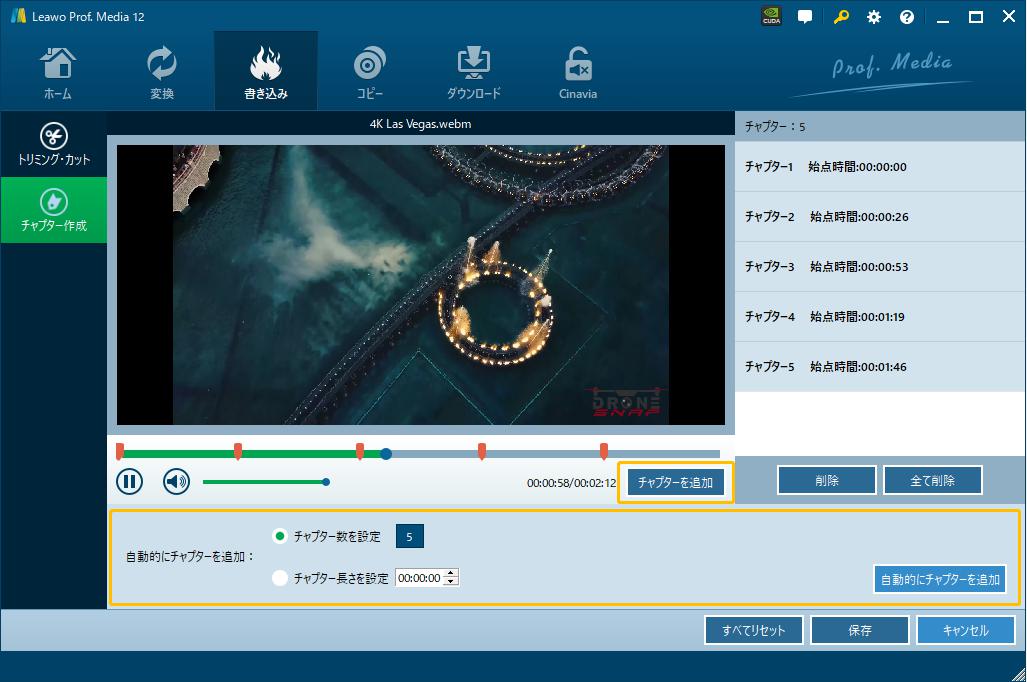1027x682 pixels.
Task: Mute the audio with speaker icon
Action: (177, 482)
